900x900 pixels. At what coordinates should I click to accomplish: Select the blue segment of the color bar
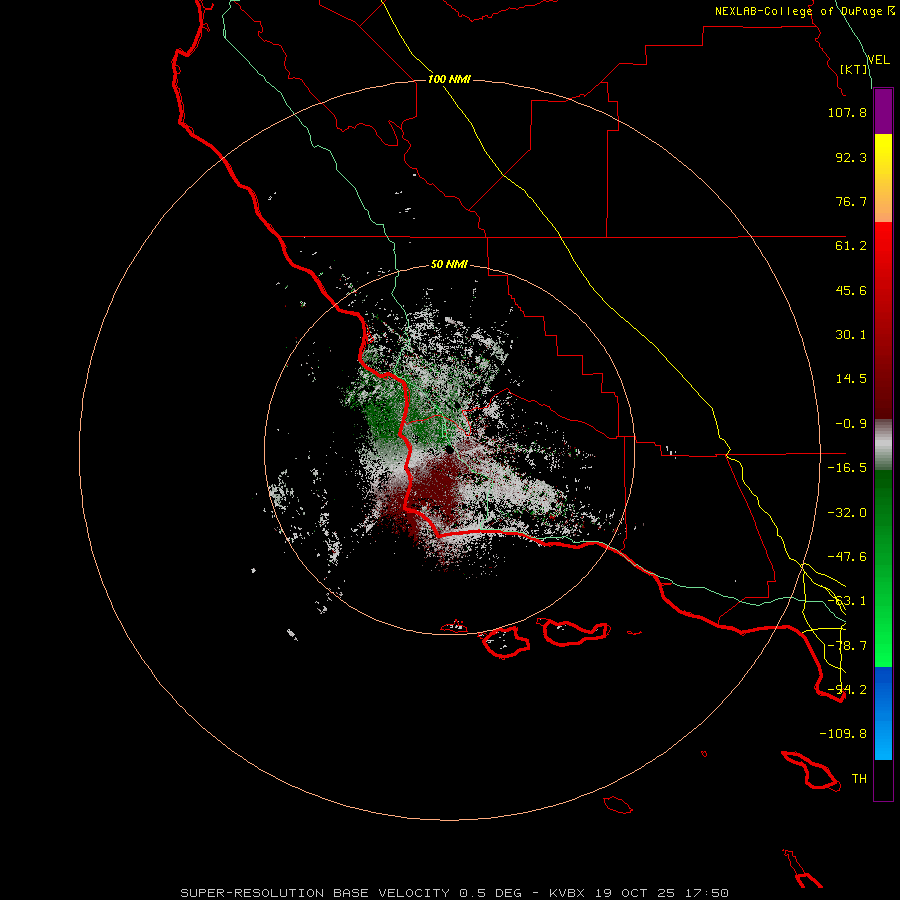point(883,713)
